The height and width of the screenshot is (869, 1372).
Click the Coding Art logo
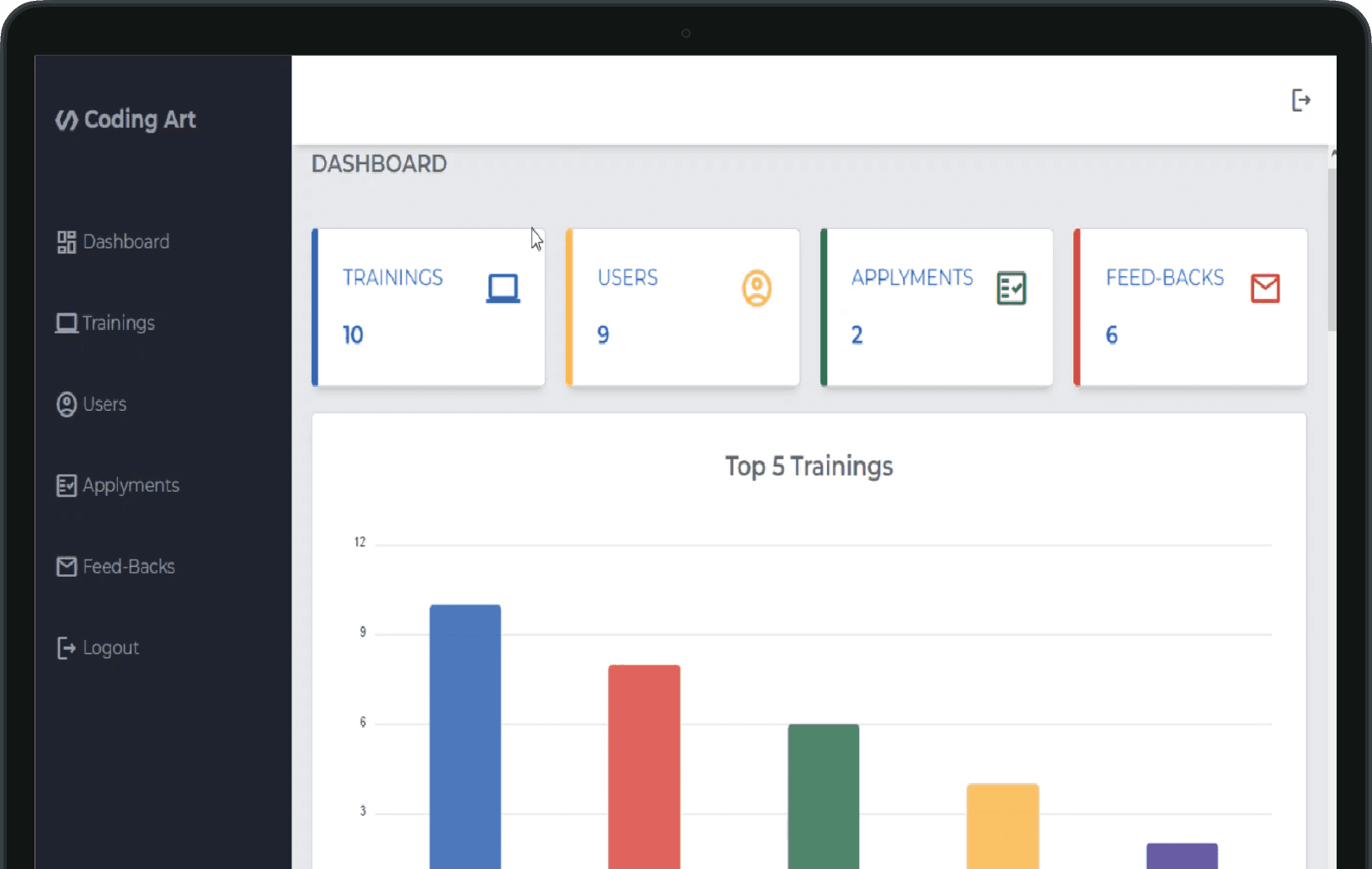(125, 120)
